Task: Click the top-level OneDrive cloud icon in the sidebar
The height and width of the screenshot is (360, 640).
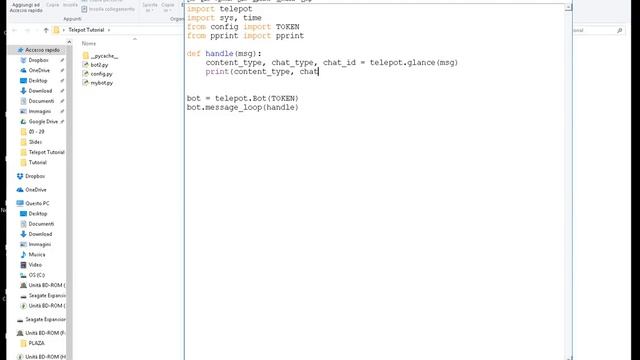Action: (20, 190)
